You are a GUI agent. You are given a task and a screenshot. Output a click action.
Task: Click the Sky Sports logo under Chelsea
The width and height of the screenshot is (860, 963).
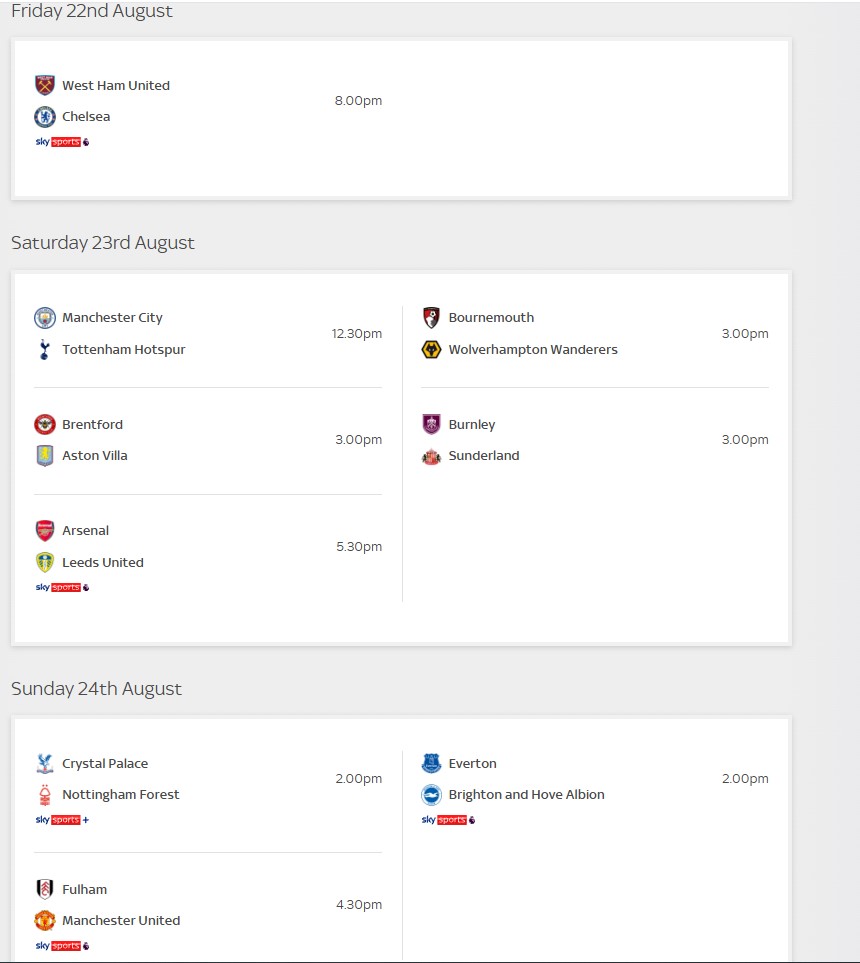coord(62,142)
